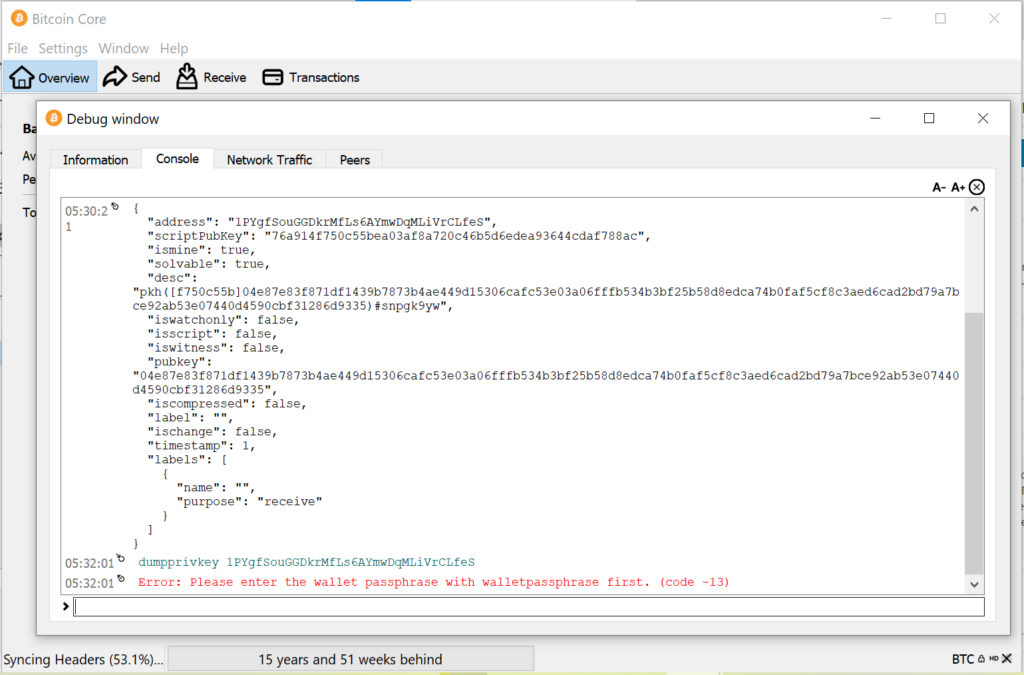This screenshot has height=675, width=1024.
Task: Click the "solvable": true line
Action: [208, 264]
